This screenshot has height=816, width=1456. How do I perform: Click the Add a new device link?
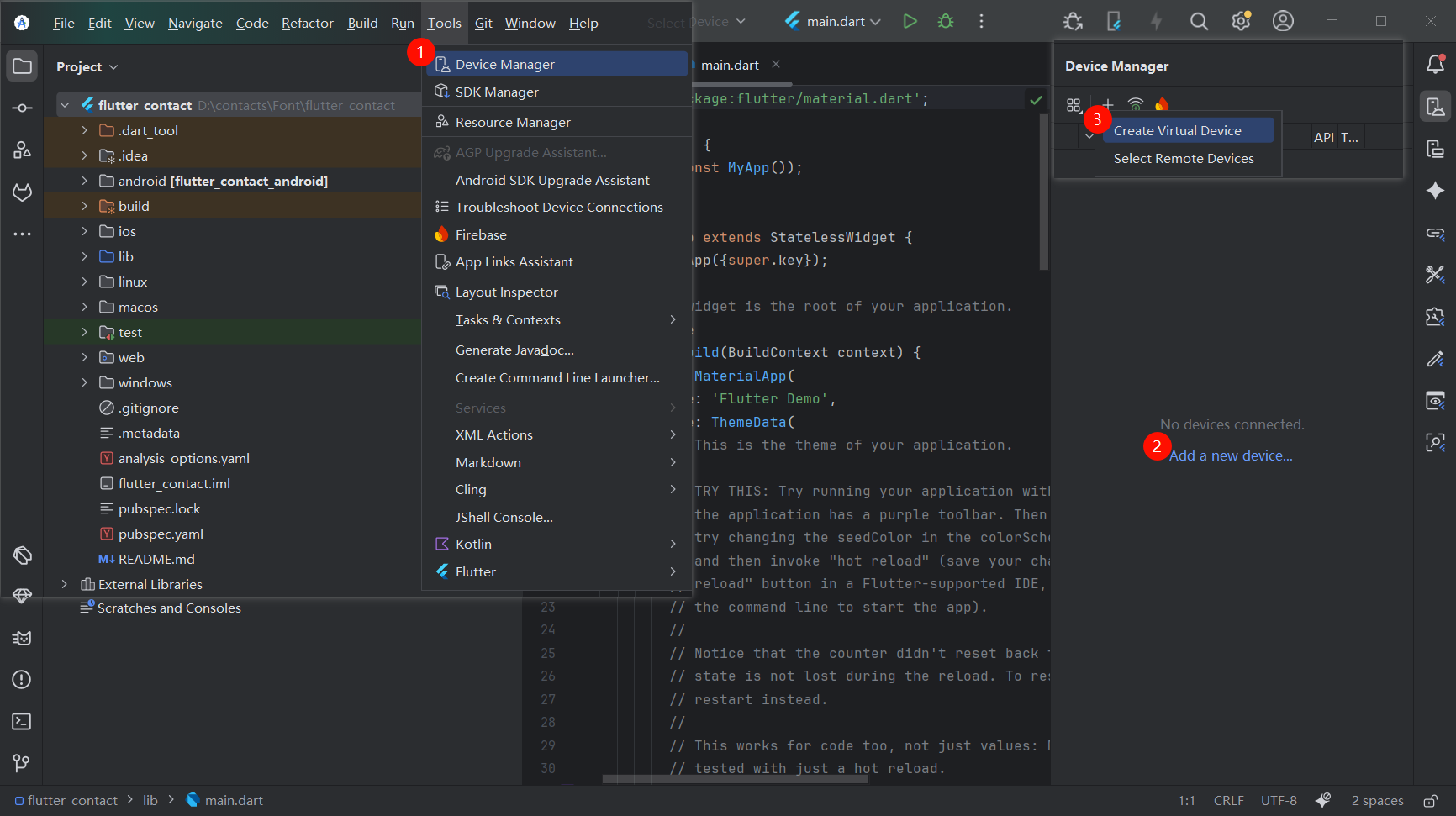tap(1231, 455)
